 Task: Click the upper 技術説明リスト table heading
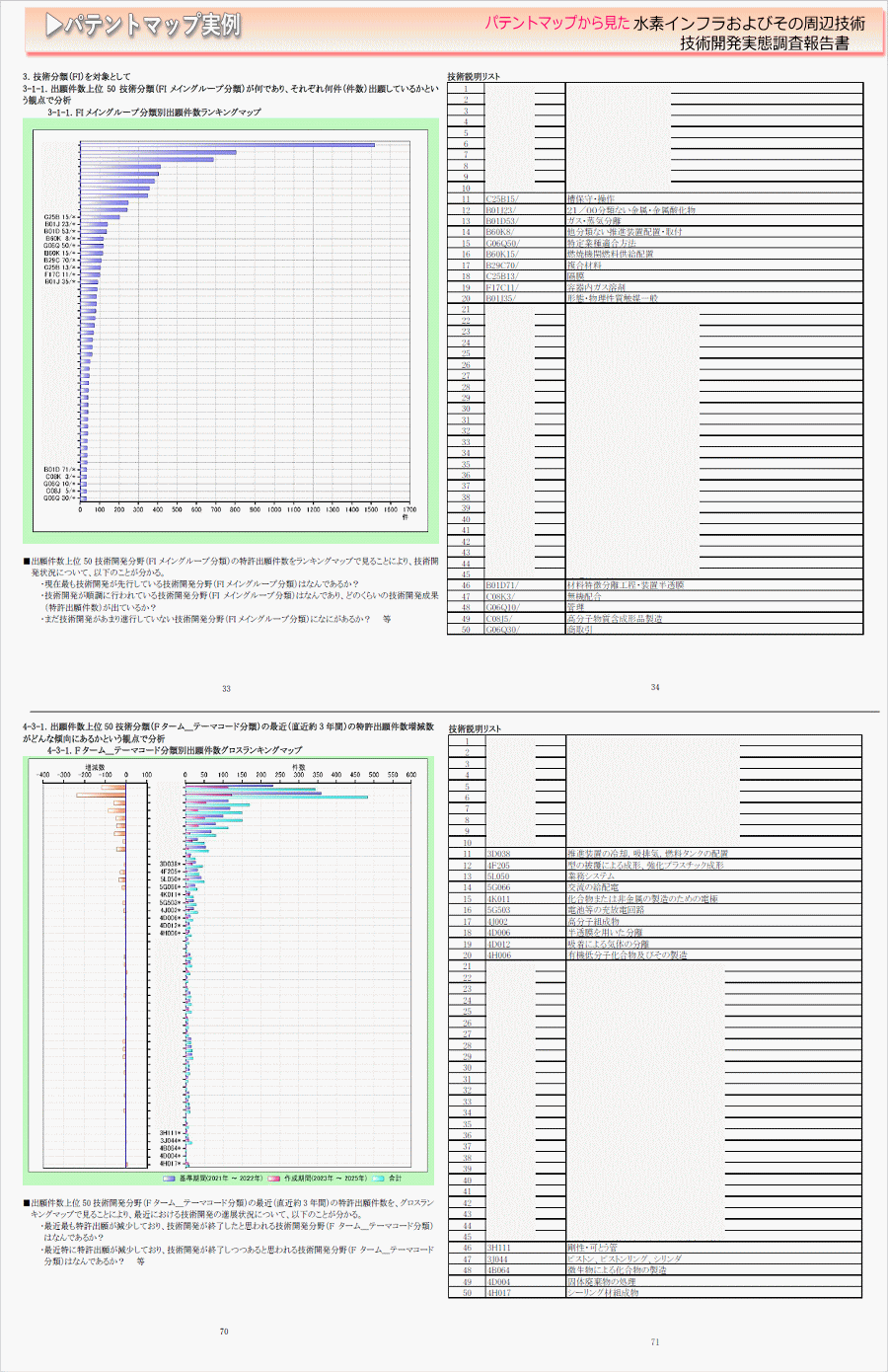(474, 77)
